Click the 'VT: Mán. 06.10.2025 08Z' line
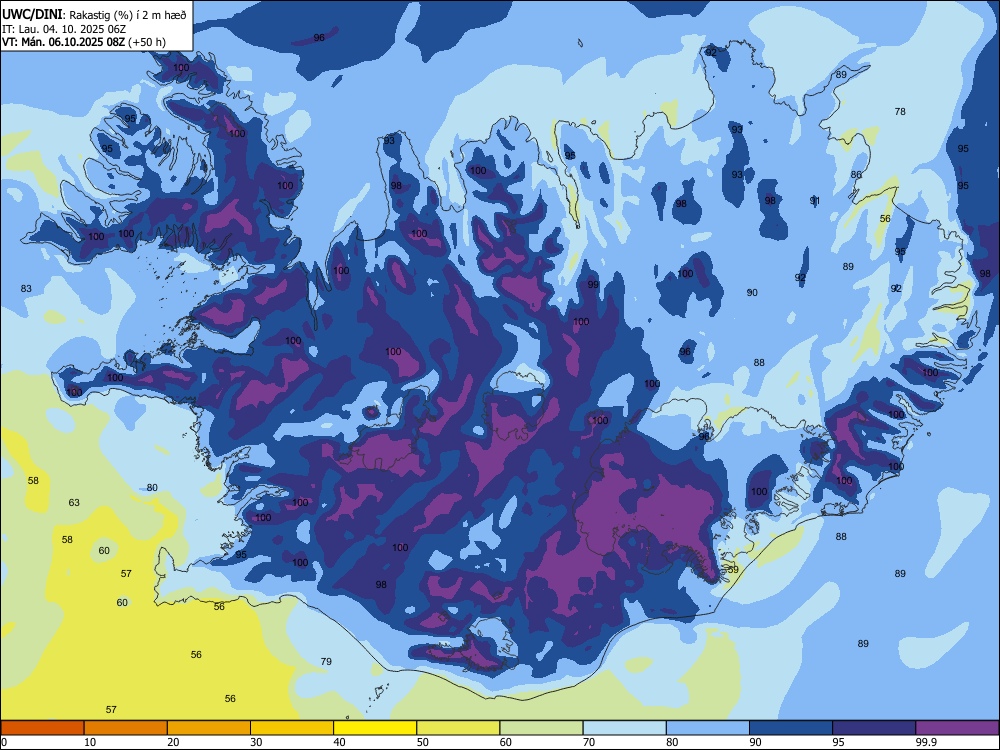 point(64,42)
